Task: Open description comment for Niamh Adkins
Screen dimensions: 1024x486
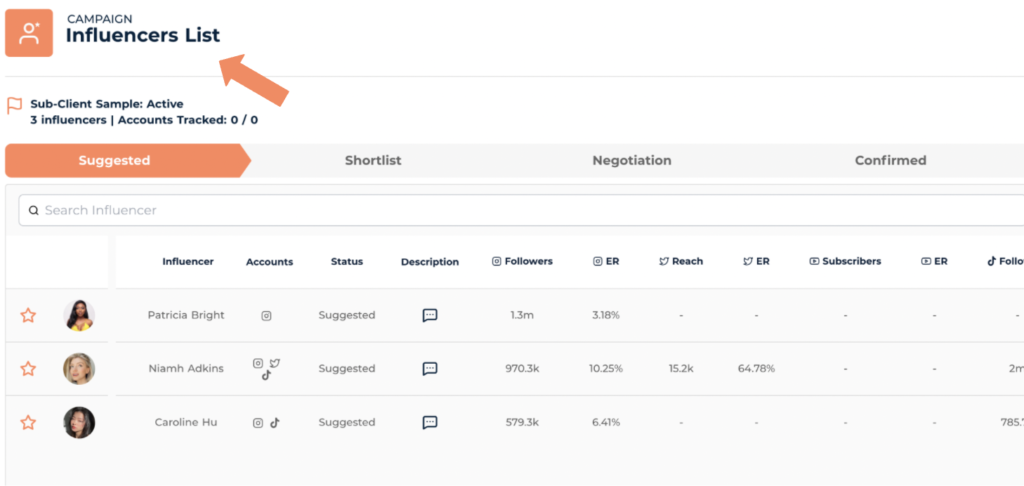Action: pos(430,369)
